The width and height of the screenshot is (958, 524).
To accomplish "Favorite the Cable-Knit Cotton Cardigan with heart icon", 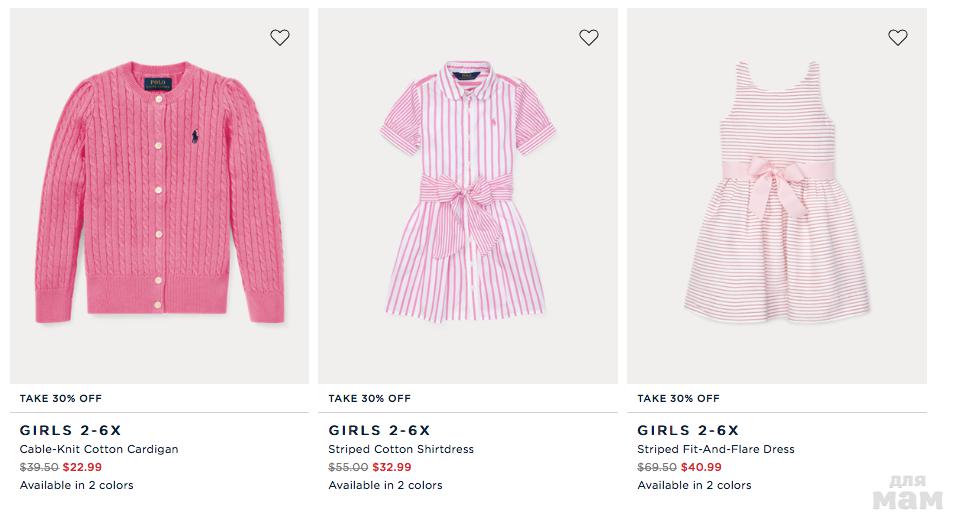I will (280, 38).
